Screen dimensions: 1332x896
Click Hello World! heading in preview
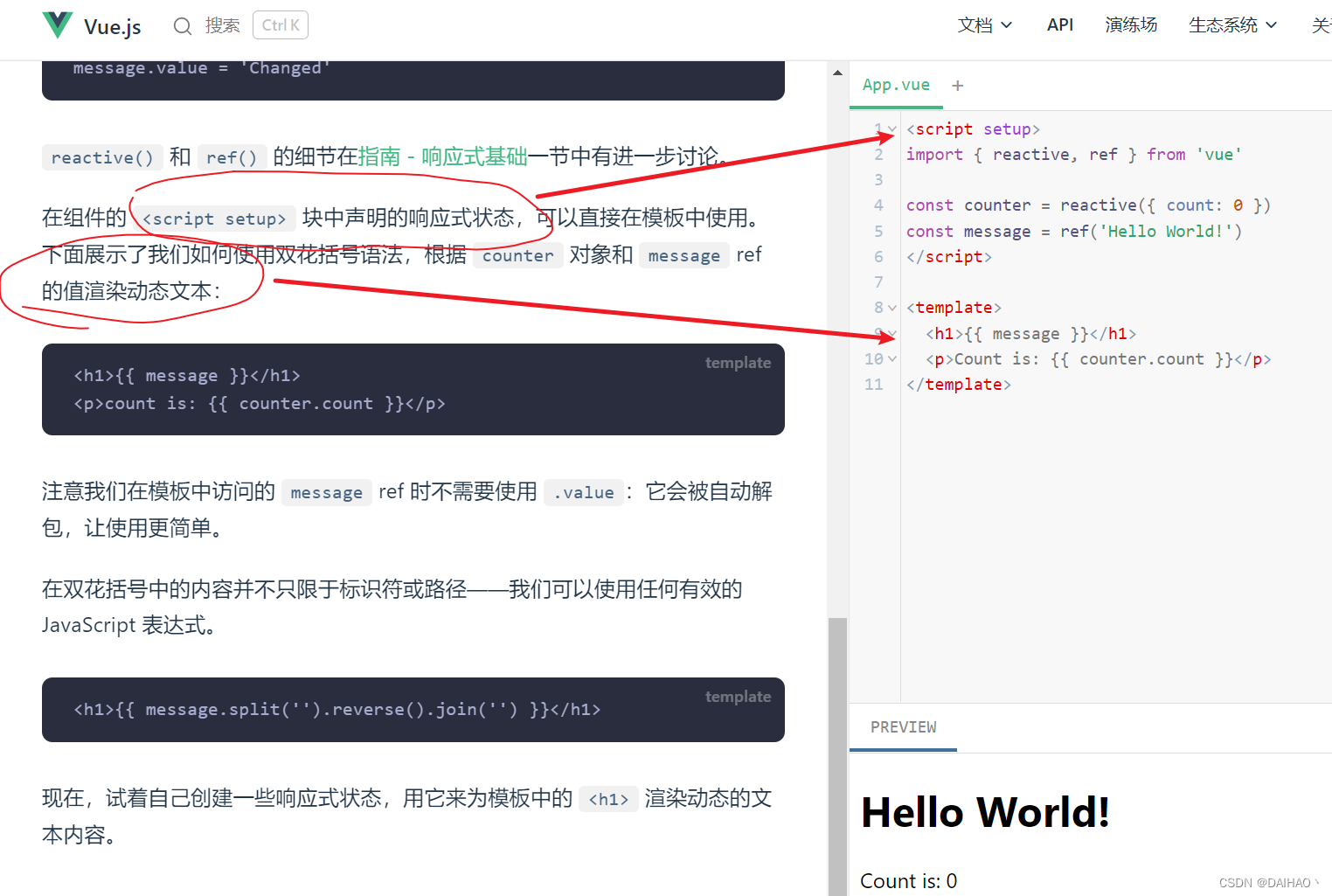(985, 812)
